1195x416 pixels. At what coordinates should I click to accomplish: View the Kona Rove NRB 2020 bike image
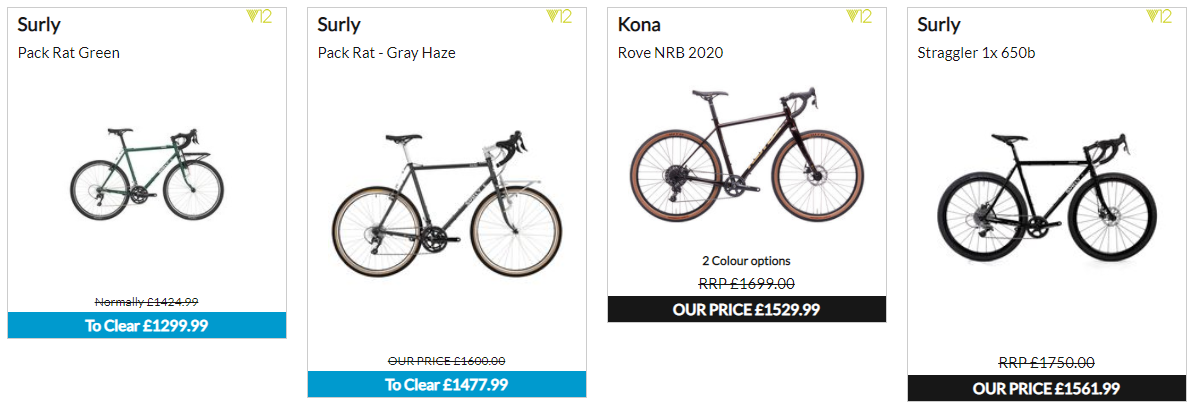click(747, 156)
